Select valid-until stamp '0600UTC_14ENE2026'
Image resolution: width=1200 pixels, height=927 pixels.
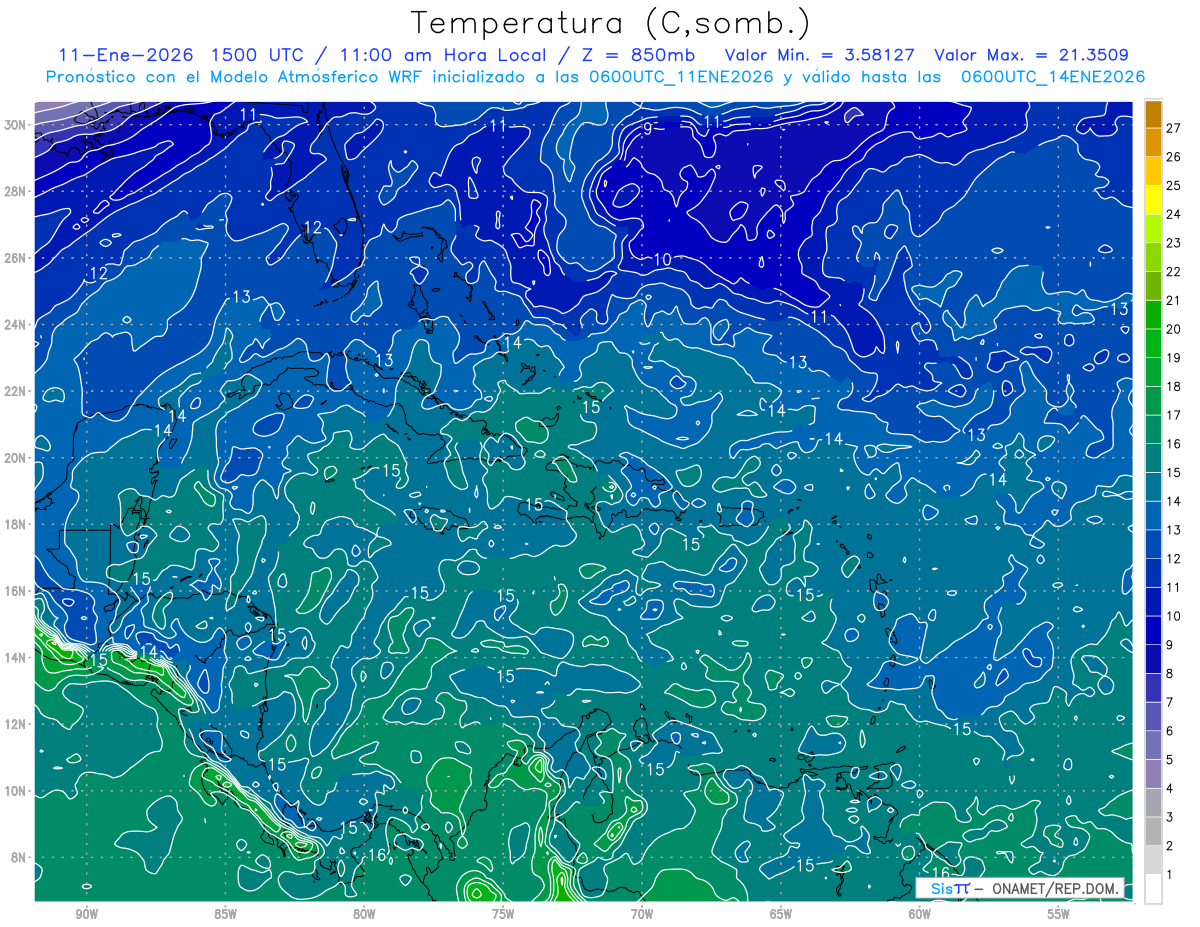click(x=1053, y=77)
